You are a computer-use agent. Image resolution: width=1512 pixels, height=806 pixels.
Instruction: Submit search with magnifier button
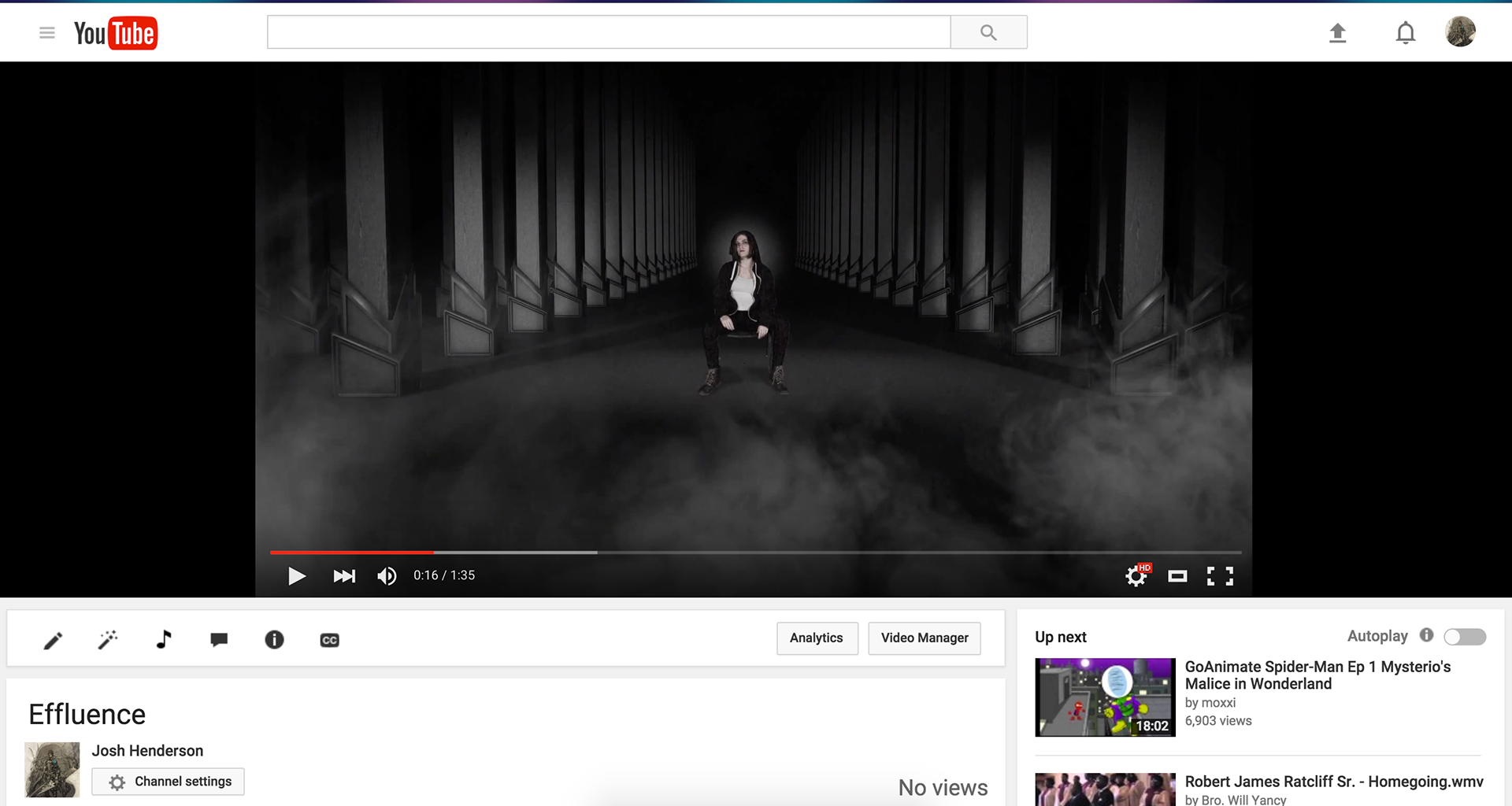pyautogui.click(x=988, y=32)
